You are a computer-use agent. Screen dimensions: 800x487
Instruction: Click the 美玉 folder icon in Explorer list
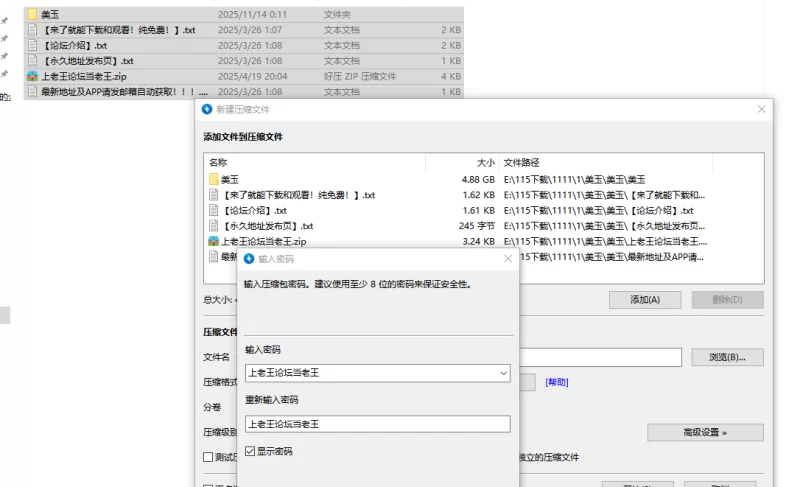click(x=33, y=15)
